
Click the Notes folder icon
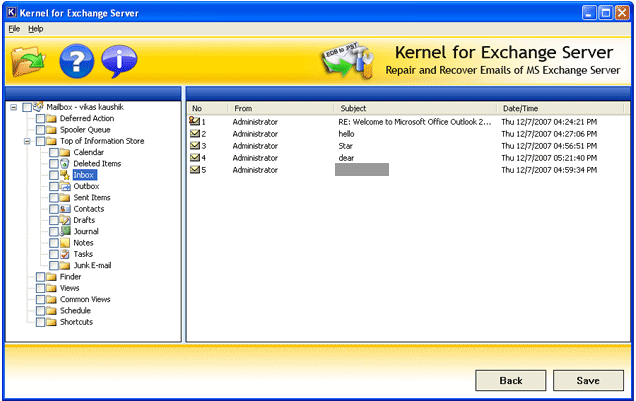65,243
